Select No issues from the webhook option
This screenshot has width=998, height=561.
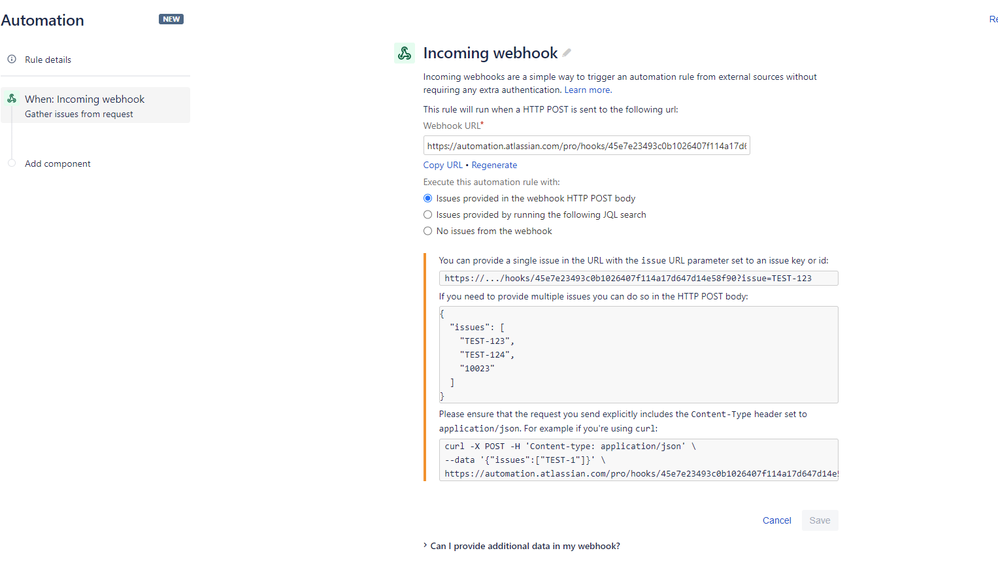click(428, 231)
